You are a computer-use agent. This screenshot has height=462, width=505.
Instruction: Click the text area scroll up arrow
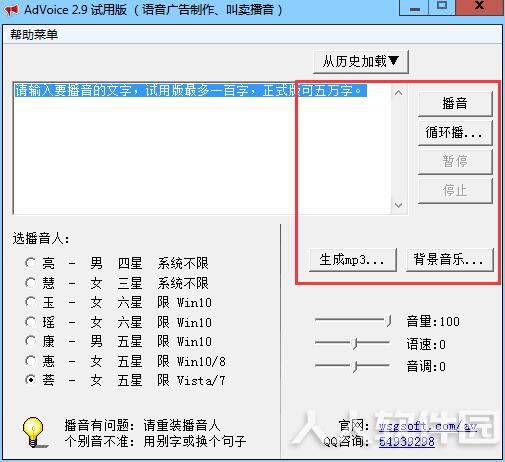pos(399,93)
